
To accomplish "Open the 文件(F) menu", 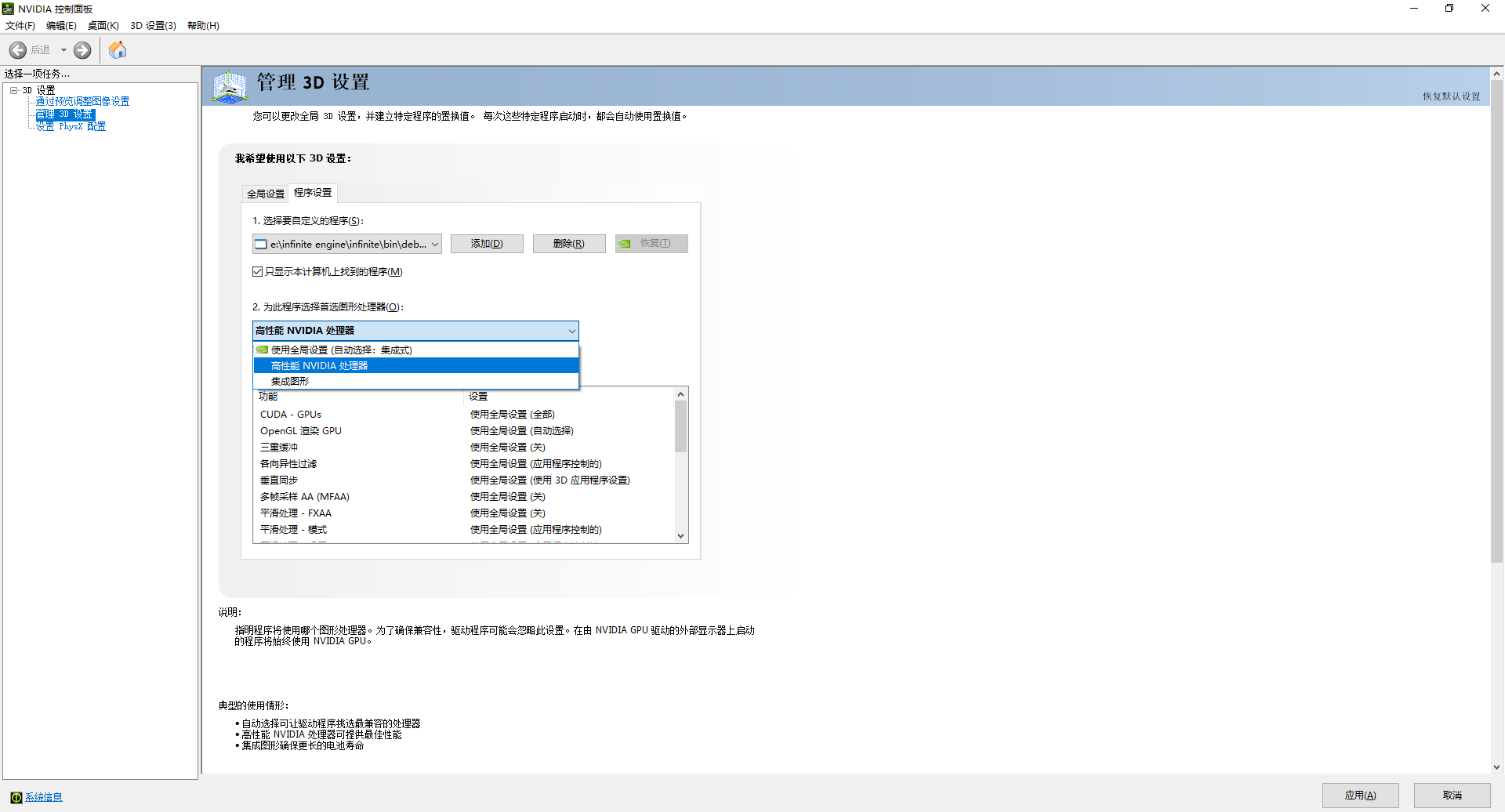I will coord(20,26).
